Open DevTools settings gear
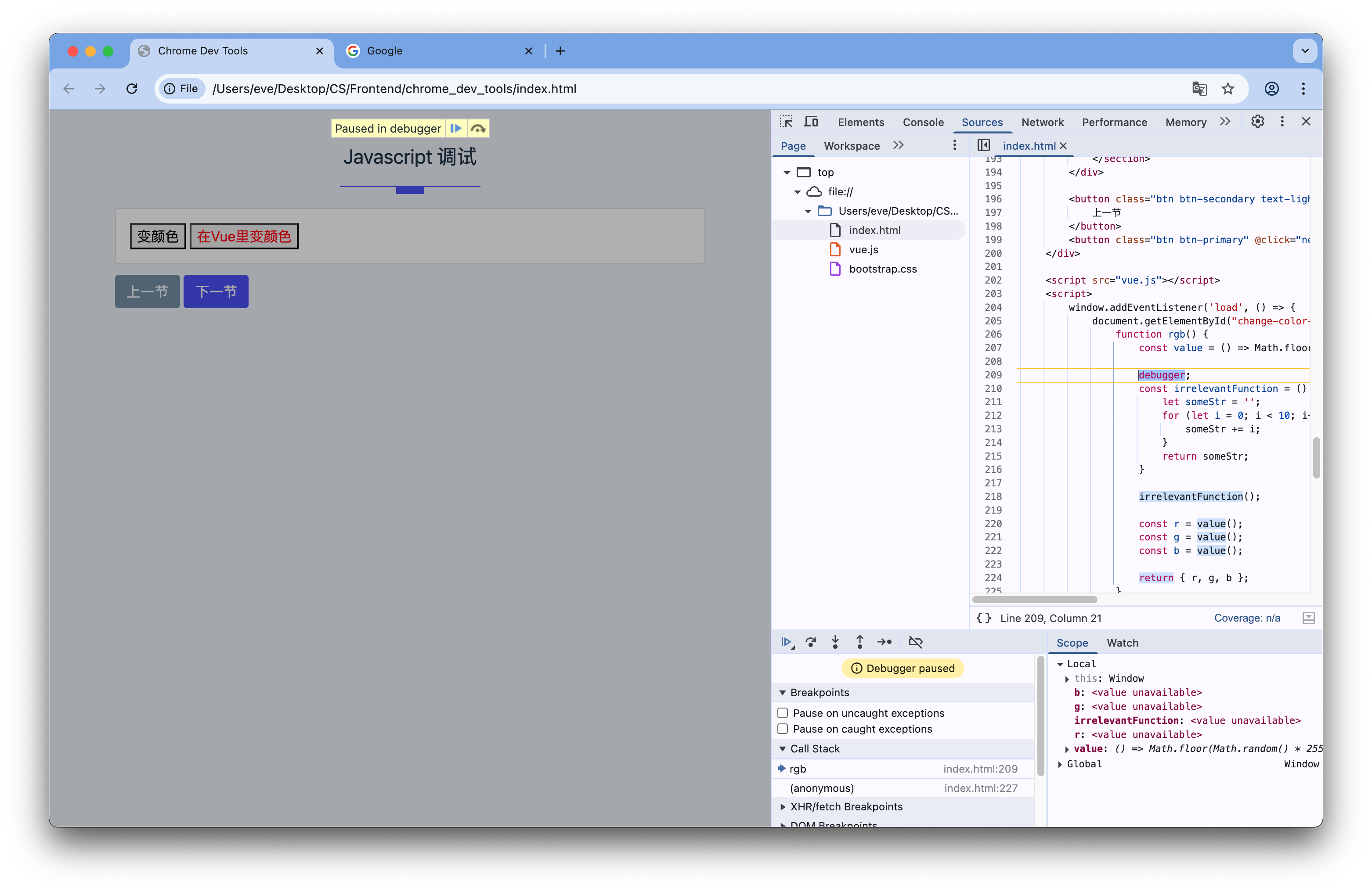This screenshot has width=1372, height=892. click(1257, 122)
